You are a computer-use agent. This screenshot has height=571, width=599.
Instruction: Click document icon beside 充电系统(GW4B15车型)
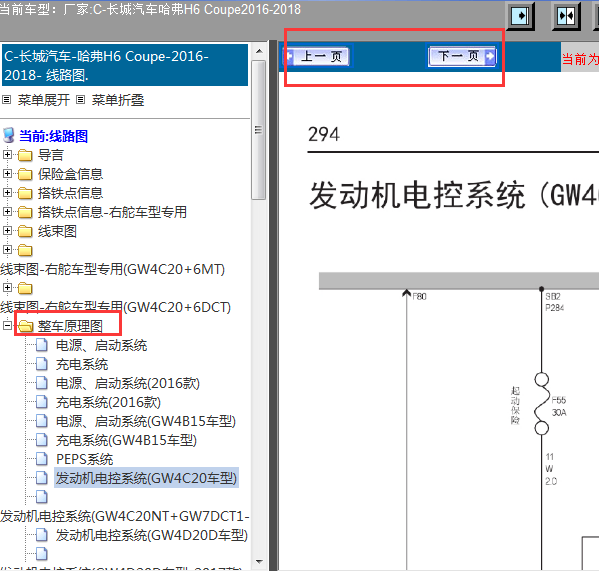(x=42, y=440)
